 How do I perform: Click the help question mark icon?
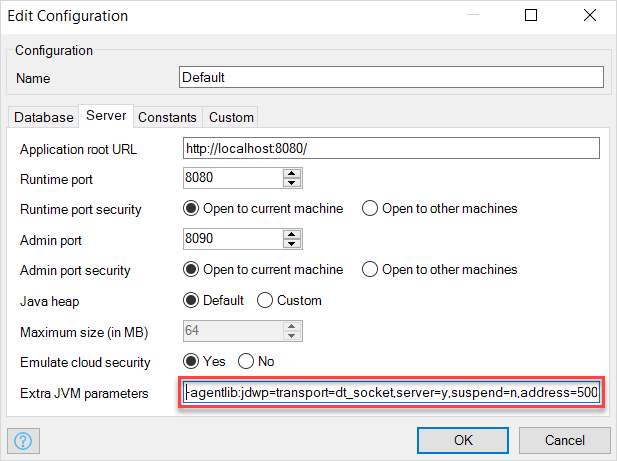point(24,440)
